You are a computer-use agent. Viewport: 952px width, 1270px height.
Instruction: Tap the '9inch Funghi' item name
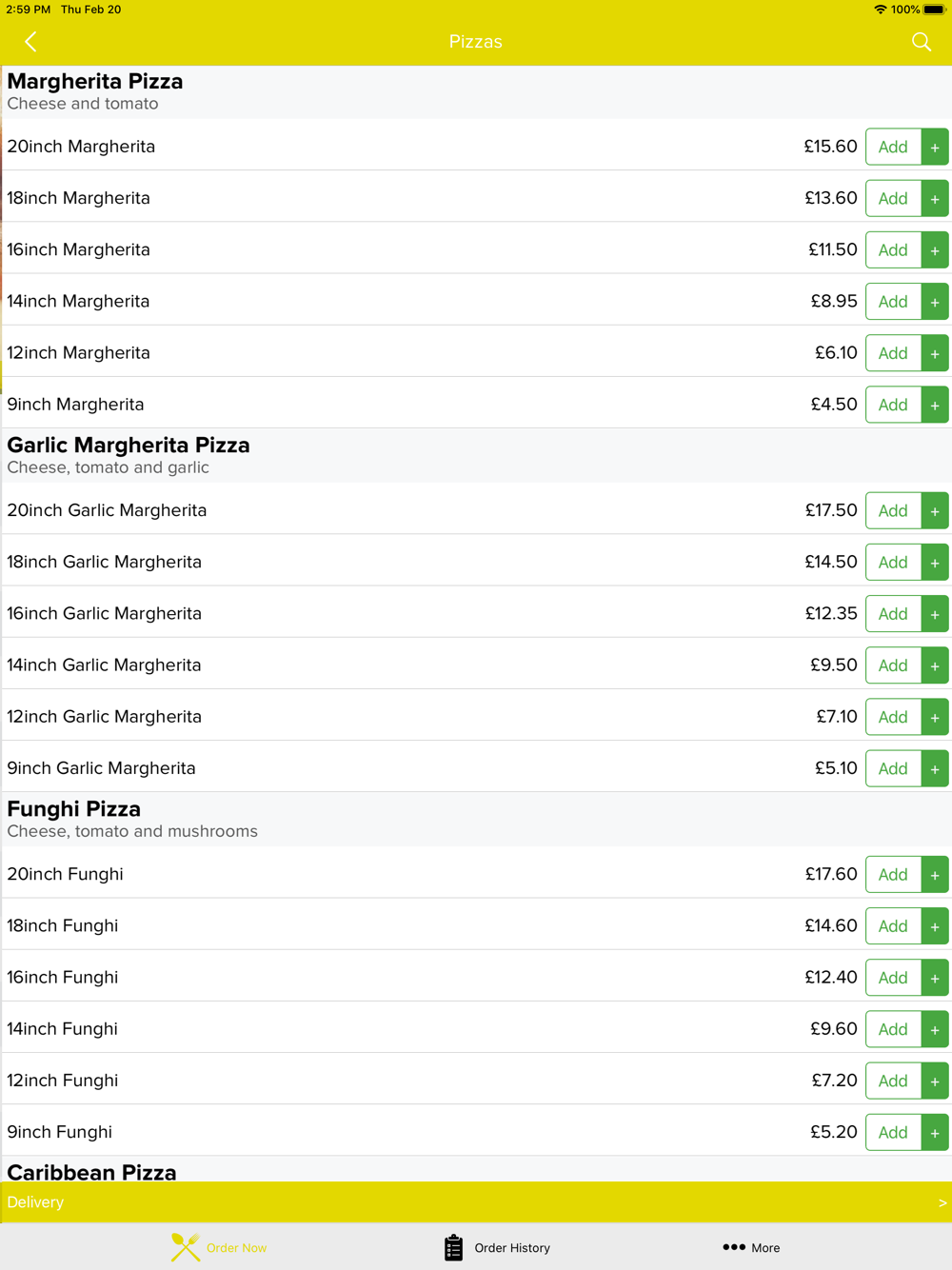[60, 1132]
